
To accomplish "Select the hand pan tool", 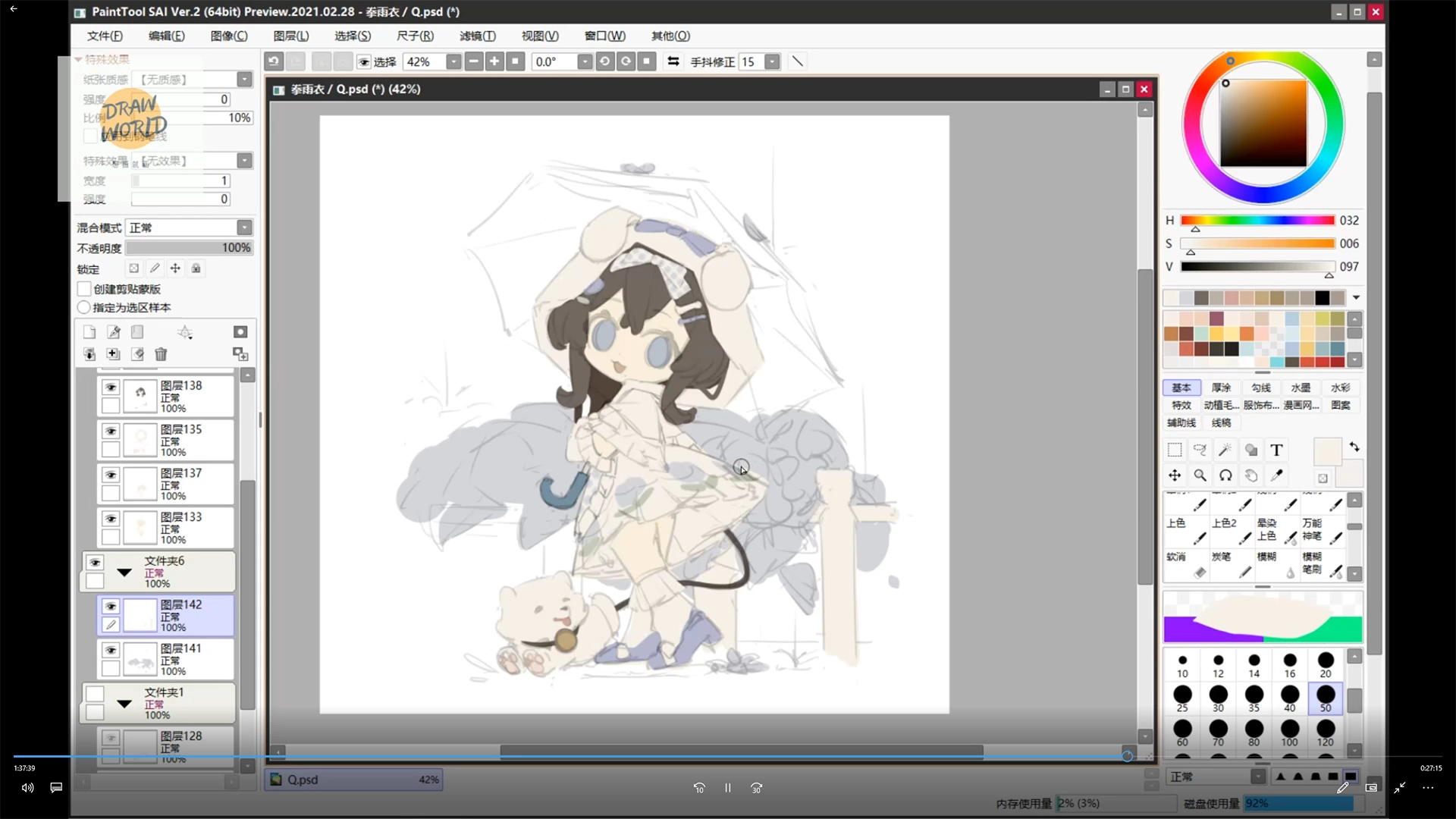I will [1251, 475].
